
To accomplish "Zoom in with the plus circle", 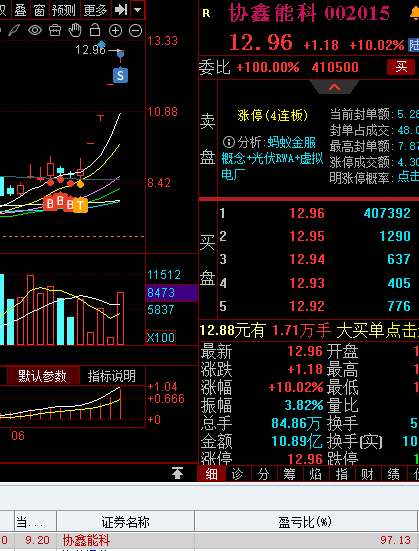I will point(115,31).
